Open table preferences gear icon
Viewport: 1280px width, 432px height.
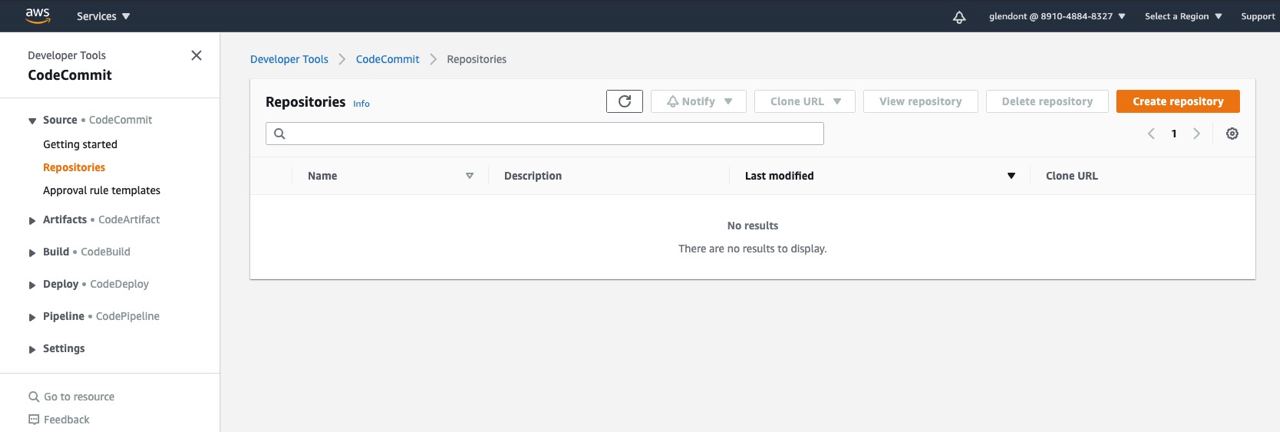[x=1232, y=134]
